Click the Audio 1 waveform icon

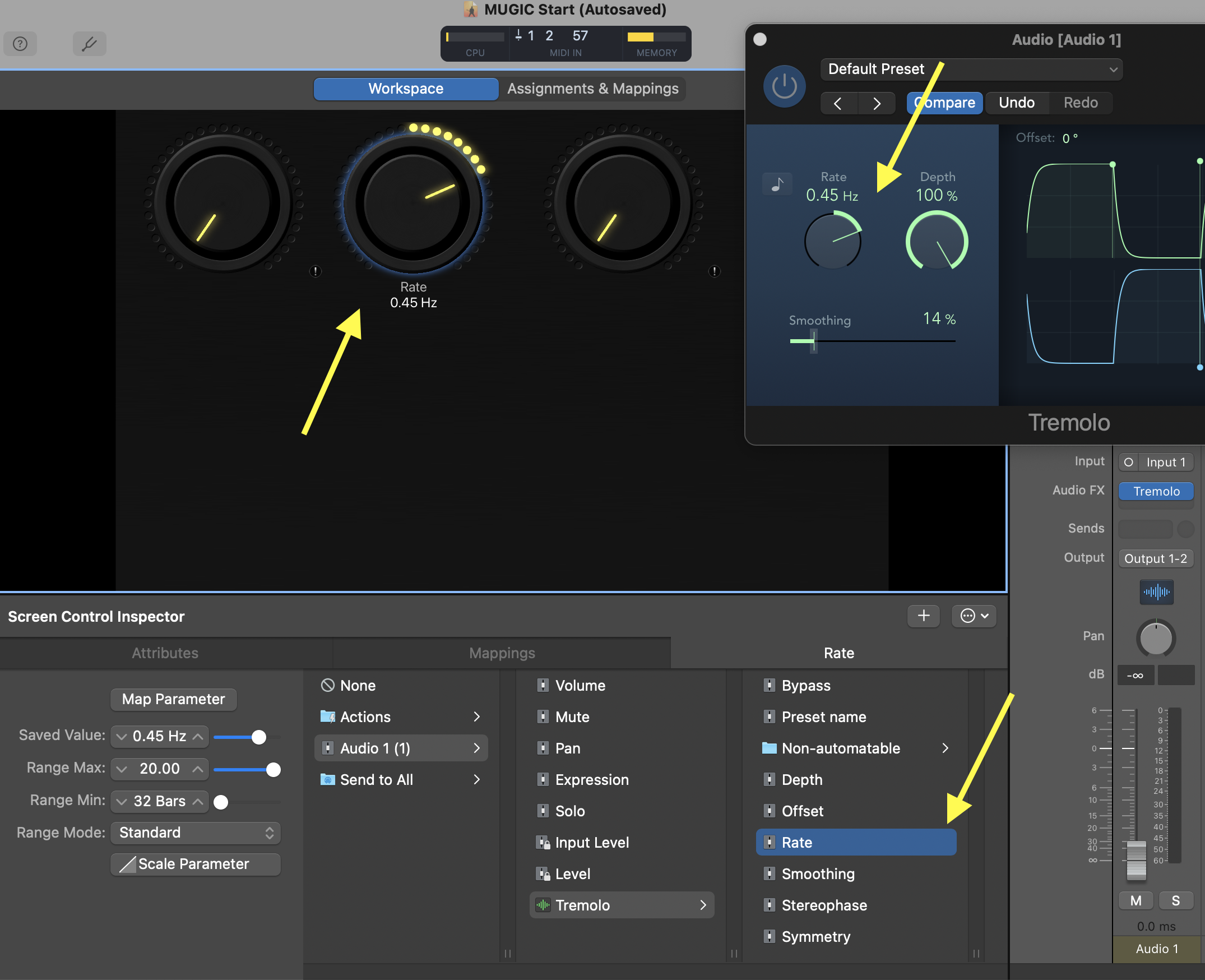[x=1156, y=592]
